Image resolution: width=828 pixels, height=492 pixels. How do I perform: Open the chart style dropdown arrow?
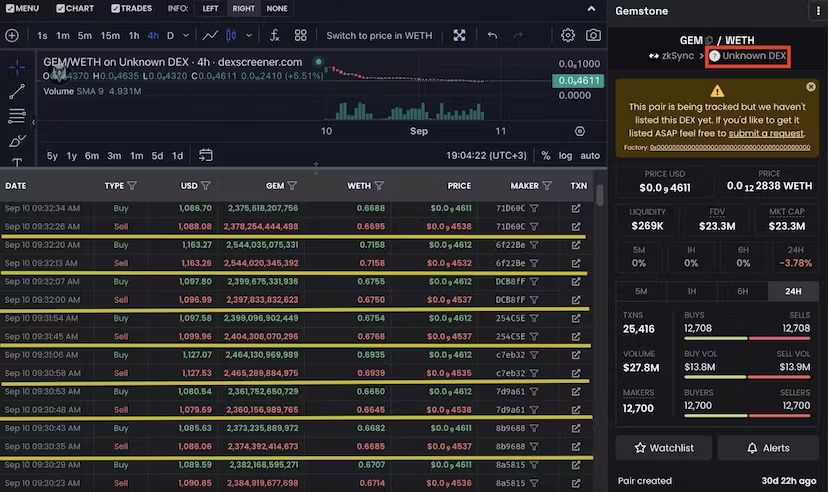point(249,36)
